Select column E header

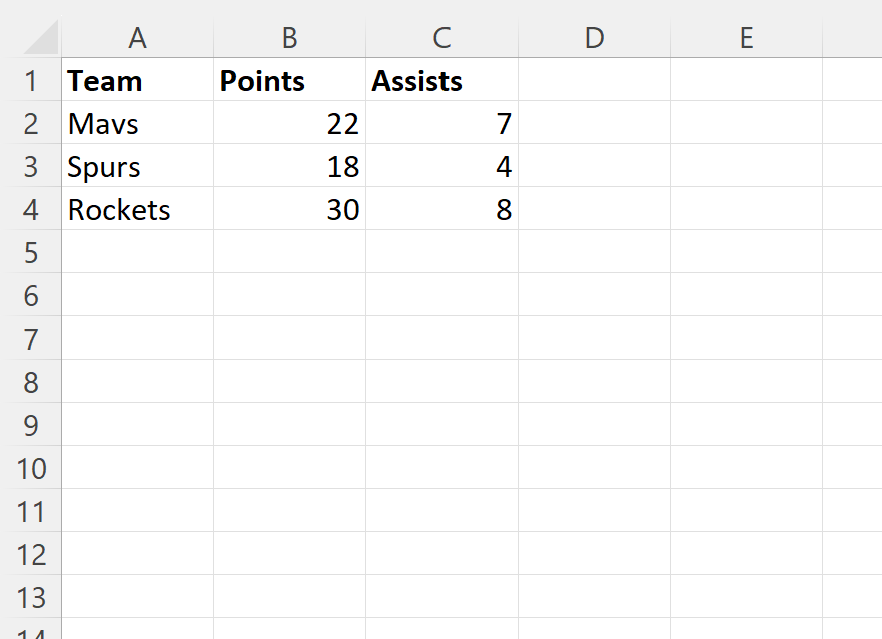pos(746,37)
